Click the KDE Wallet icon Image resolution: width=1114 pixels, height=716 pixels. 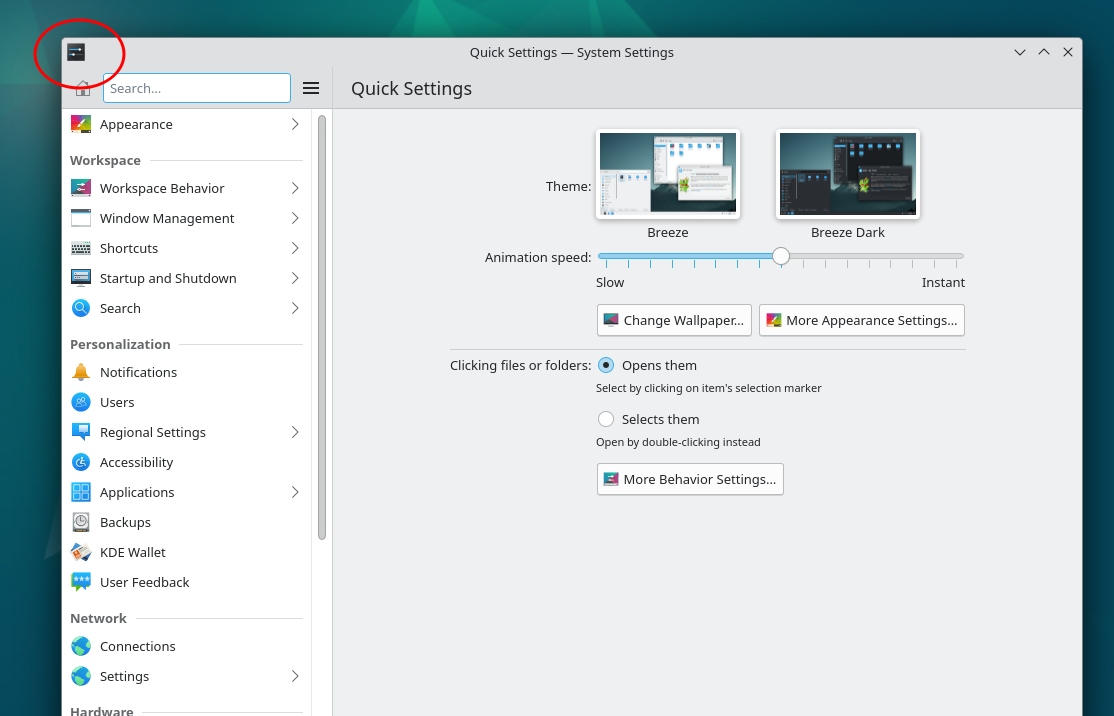pyautogui.click(x=81, y=552)
